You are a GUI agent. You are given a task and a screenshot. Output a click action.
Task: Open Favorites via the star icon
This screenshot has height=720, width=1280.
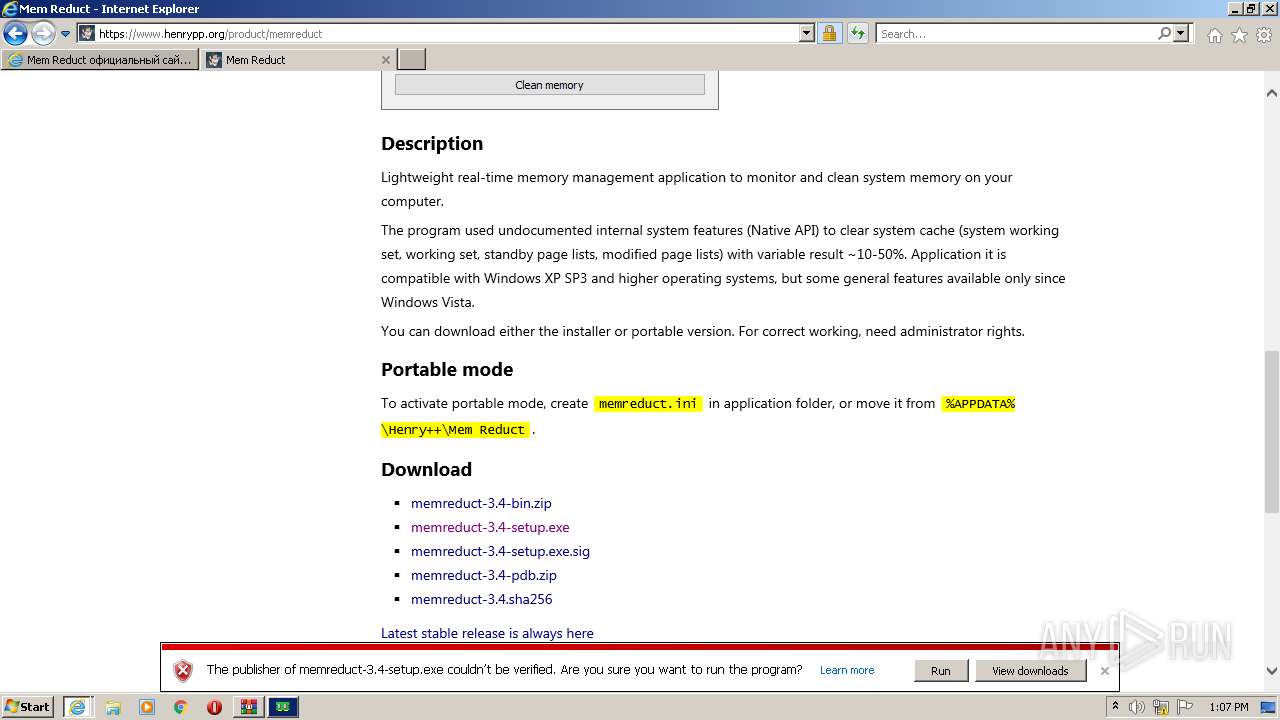[x=1239, y=35]
